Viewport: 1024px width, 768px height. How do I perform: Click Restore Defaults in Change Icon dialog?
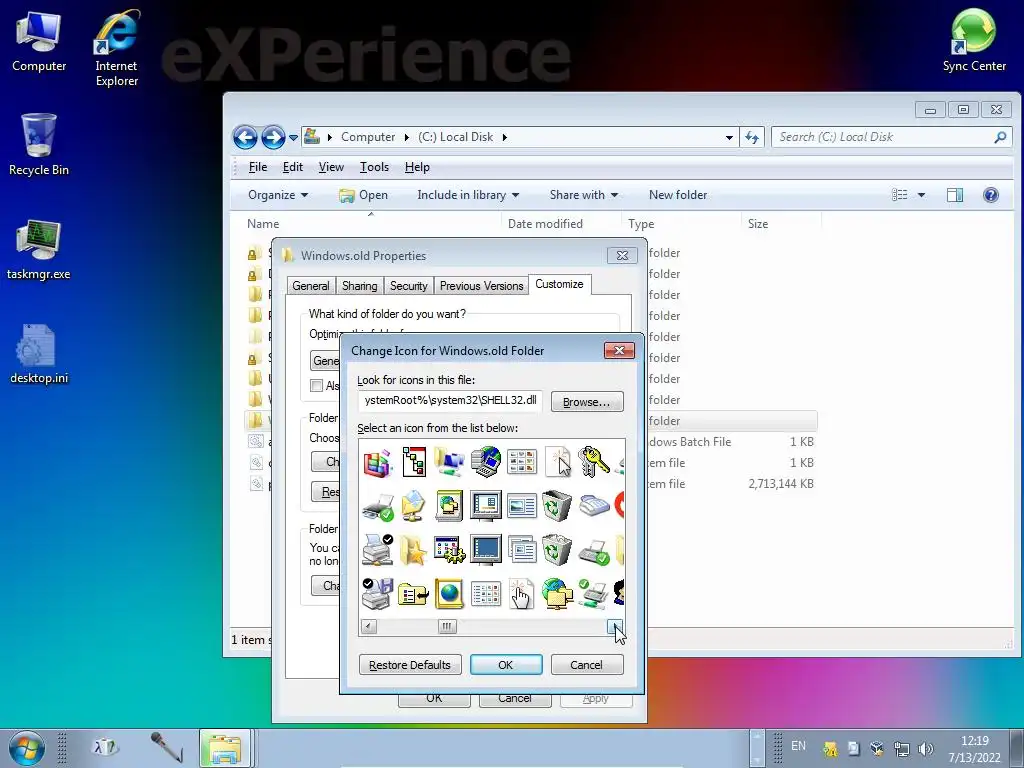tap(410, 665)
